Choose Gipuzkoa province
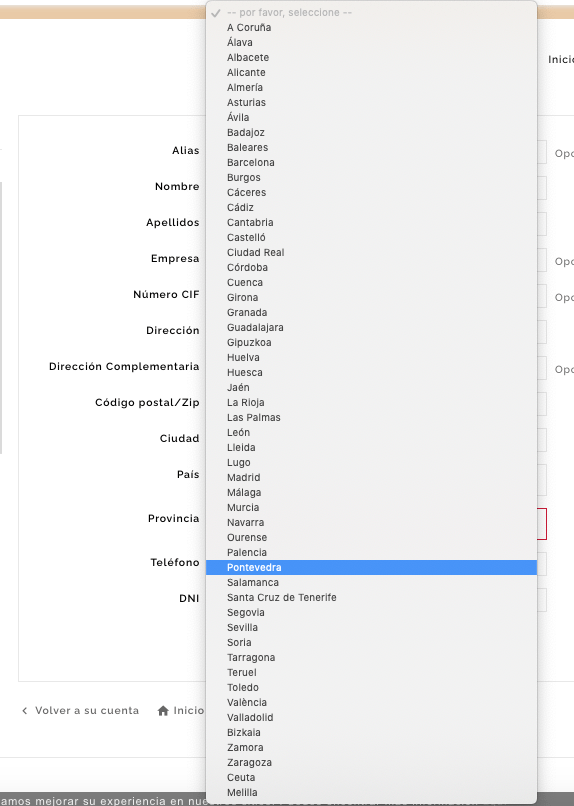Viewport: 574px width, 806px height. point(372,342)
